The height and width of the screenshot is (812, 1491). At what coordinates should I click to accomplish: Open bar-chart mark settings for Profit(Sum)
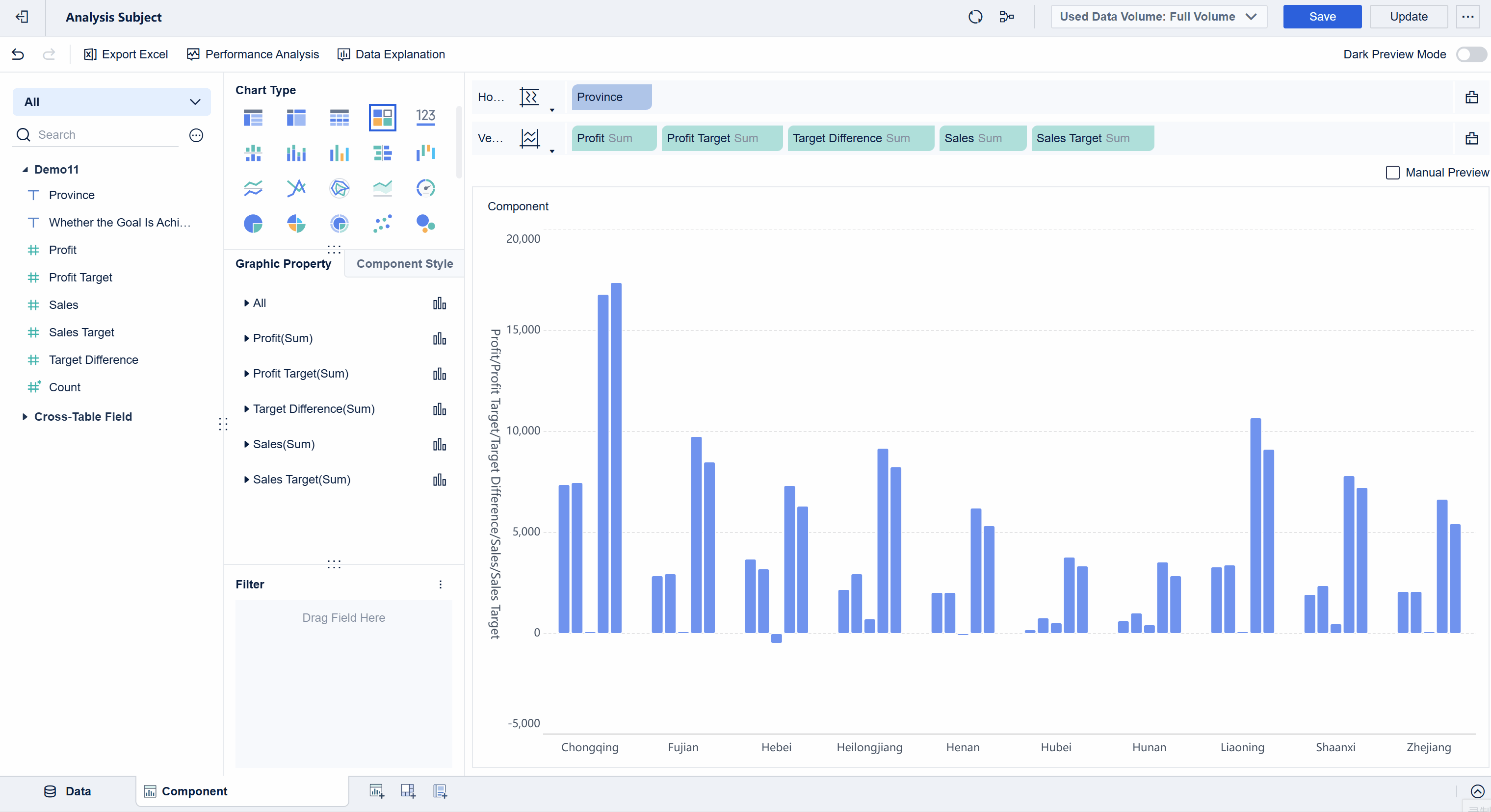pyautogui.click(x=439, y=339)
